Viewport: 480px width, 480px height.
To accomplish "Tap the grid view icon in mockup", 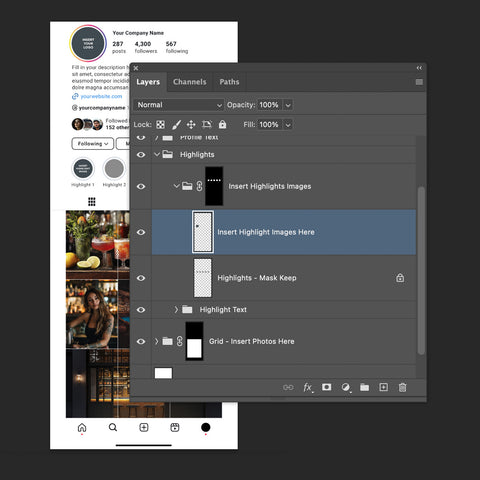I will (x=92, y=202).
